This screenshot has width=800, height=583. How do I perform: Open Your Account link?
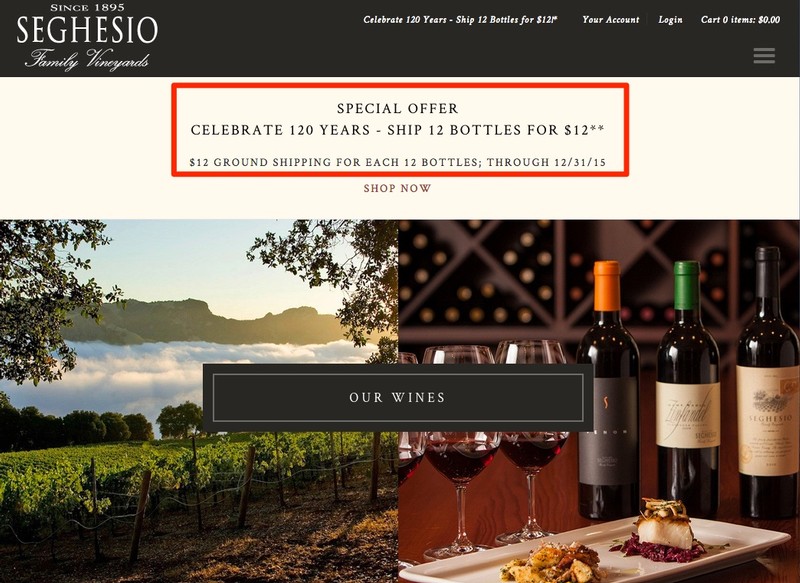click(x=611, y=19)
